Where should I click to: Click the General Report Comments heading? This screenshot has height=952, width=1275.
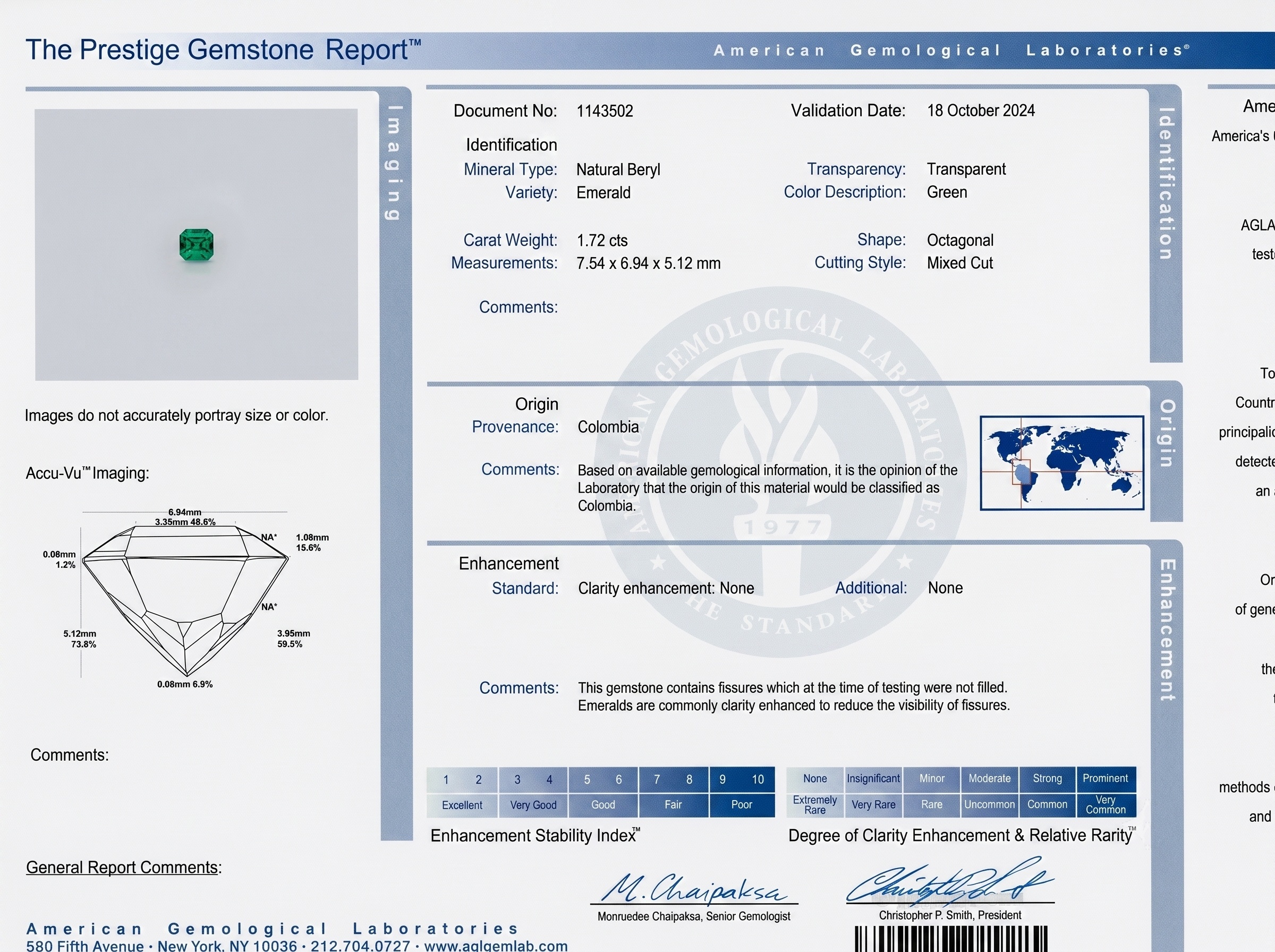[x=123, y=868]
